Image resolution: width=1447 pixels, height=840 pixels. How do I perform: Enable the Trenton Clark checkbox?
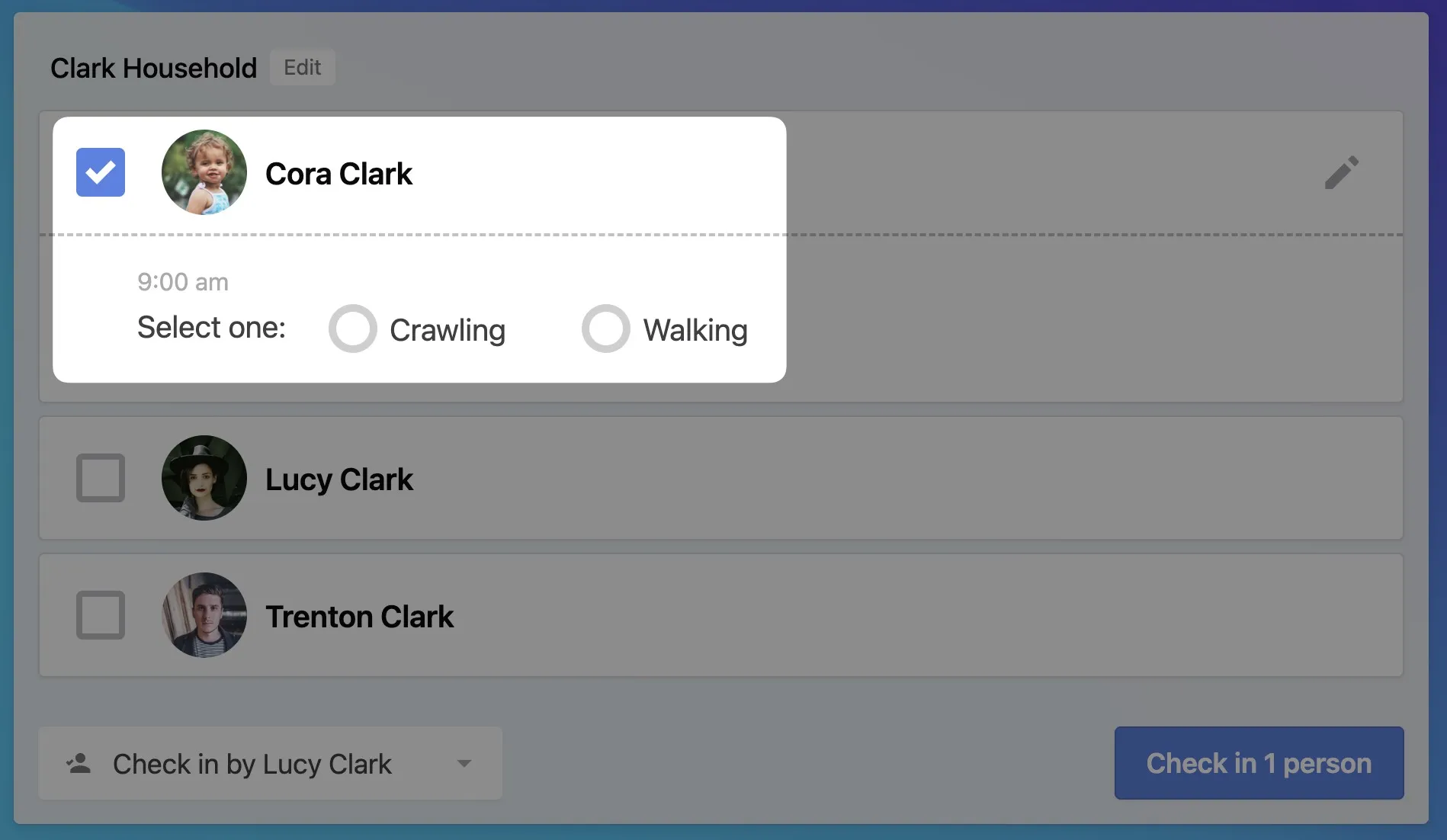point(101,615)
